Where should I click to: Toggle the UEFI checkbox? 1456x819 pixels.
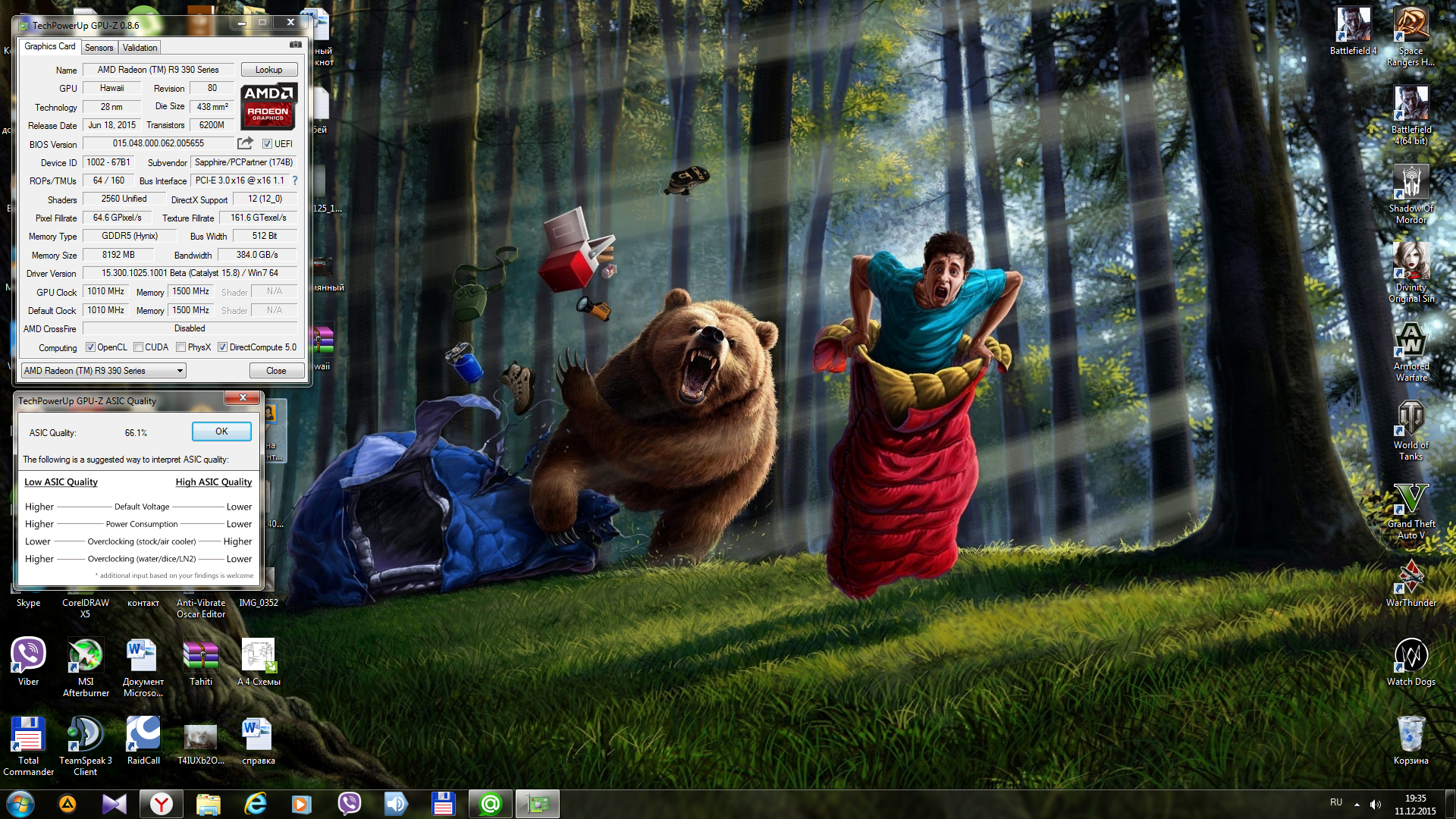tap(267, 144)
